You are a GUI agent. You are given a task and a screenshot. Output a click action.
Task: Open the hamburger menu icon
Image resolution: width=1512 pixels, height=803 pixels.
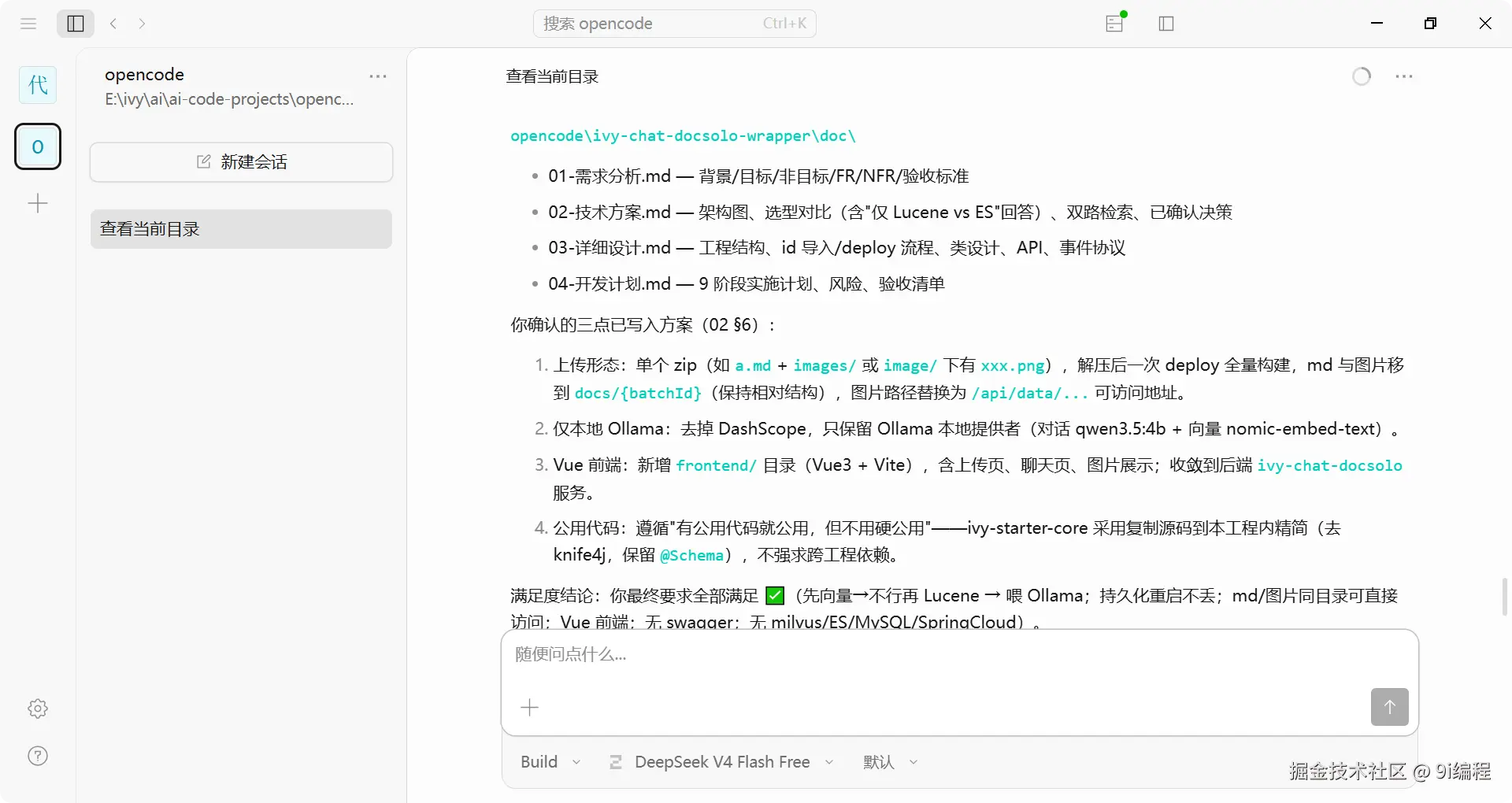point(28,24)
